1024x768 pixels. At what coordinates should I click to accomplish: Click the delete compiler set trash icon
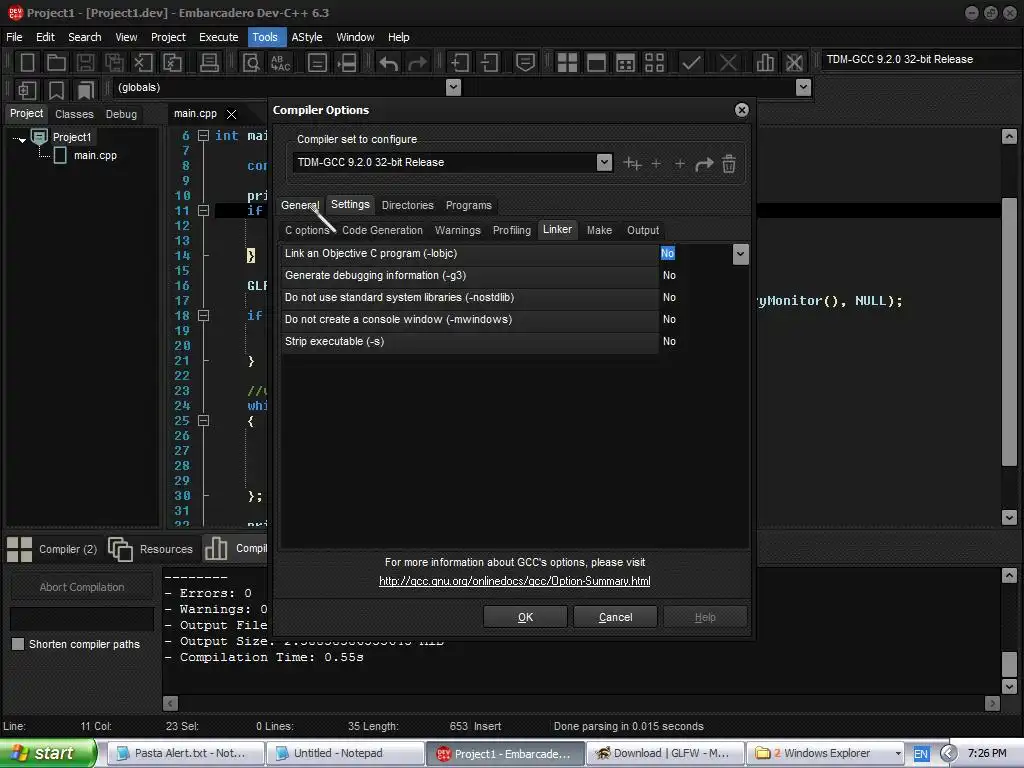729,163
